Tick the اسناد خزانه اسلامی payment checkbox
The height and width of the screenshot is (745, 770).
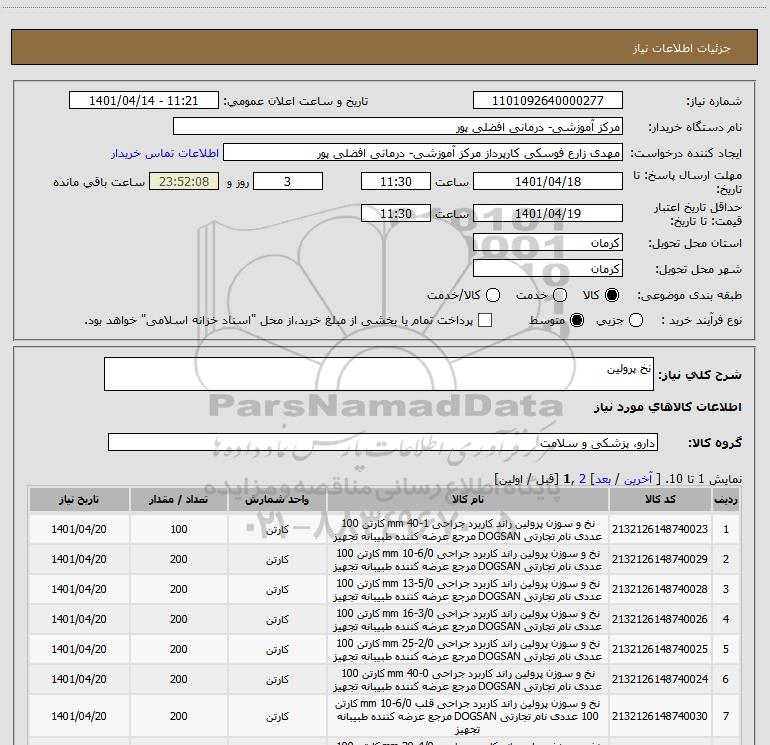point(485,320)
